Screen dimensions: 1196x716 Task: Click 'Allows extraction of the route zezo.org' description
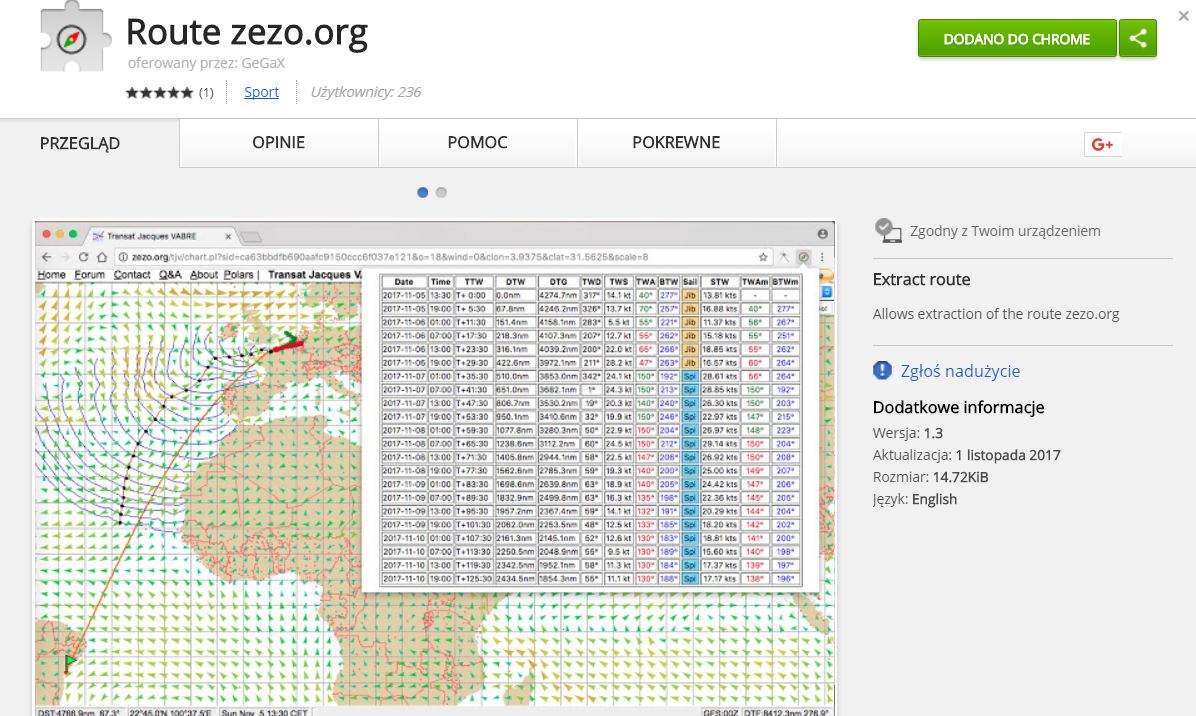coord(996,314)
